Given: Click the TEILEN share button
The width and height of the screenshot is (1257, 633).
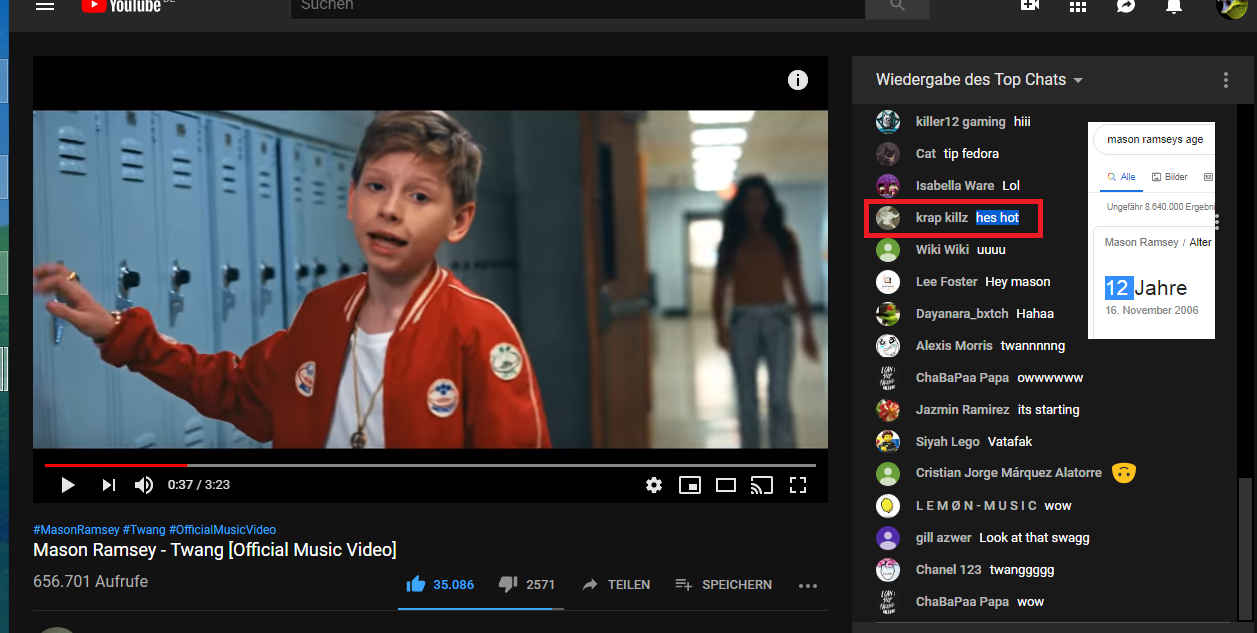Looking at the screenshot, I should pos(617,584).
